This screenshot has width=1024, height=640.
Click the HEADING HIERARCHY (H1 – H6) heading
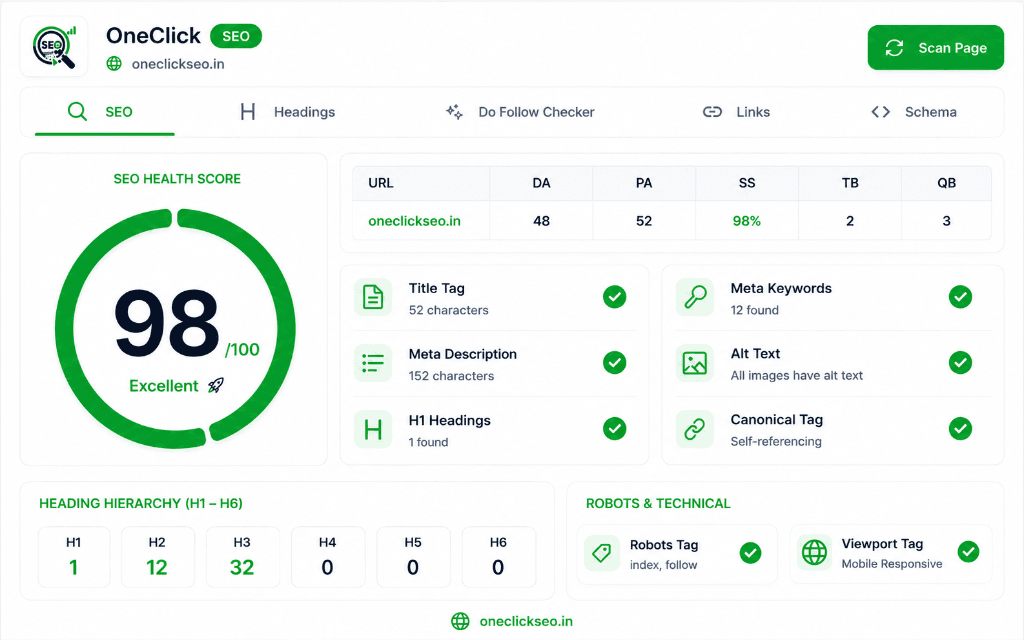tap(140, 504)
